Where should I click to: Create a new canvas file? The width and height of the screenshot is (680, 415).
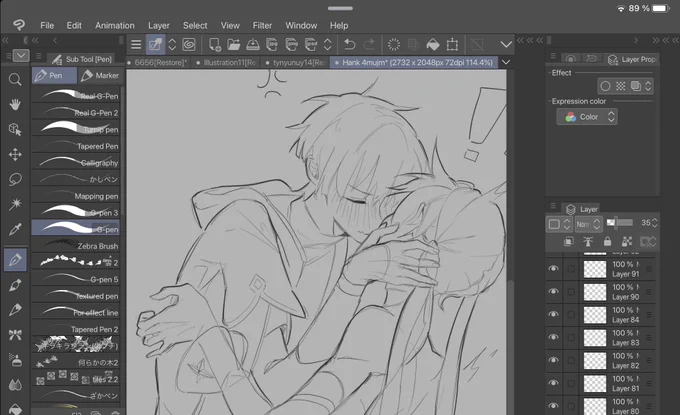215,44
